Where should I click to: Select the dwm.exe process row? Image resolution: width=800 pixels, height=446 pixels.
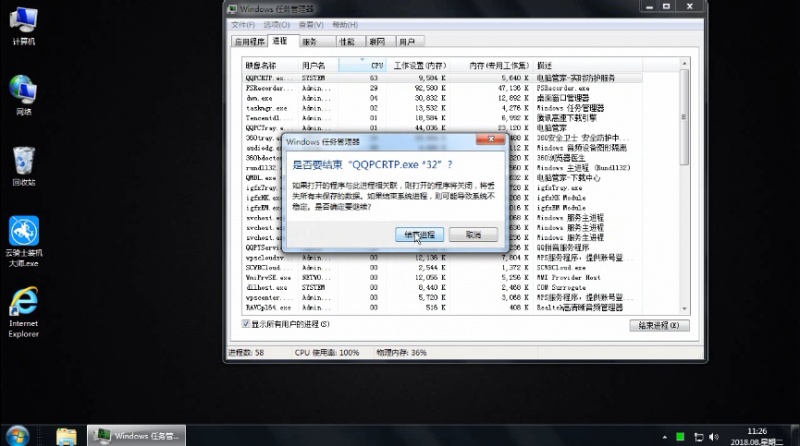click(x=442, y=98)
